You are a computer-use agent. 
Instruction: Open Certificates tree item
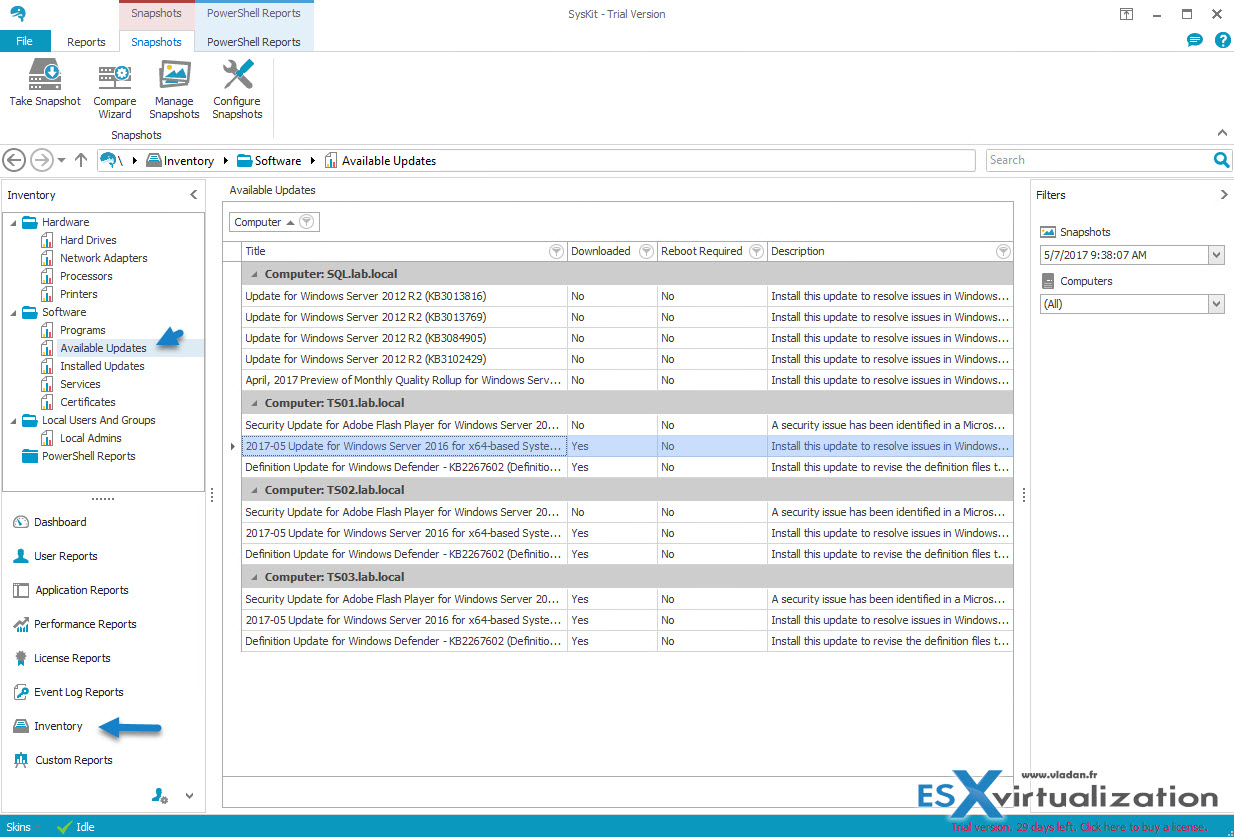pyautogui.click(x=88, y=402)
